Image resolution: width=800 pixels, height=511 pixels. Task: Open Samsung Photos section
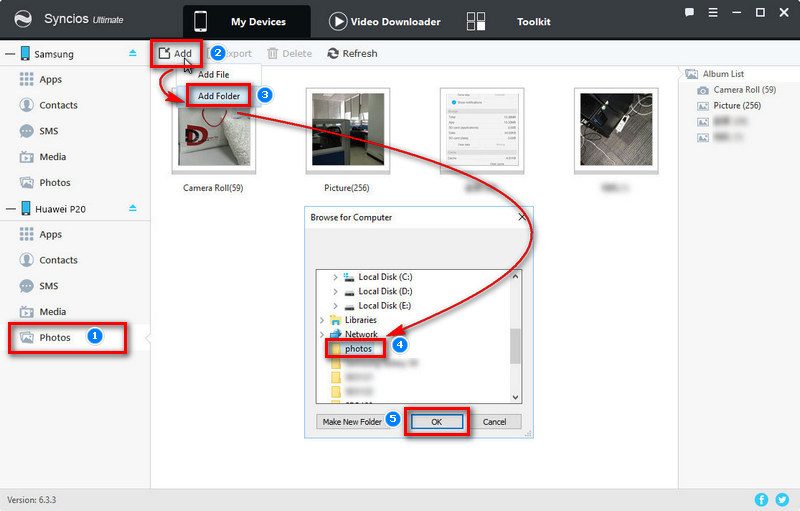pyautogui.click(x=55, y=183)
